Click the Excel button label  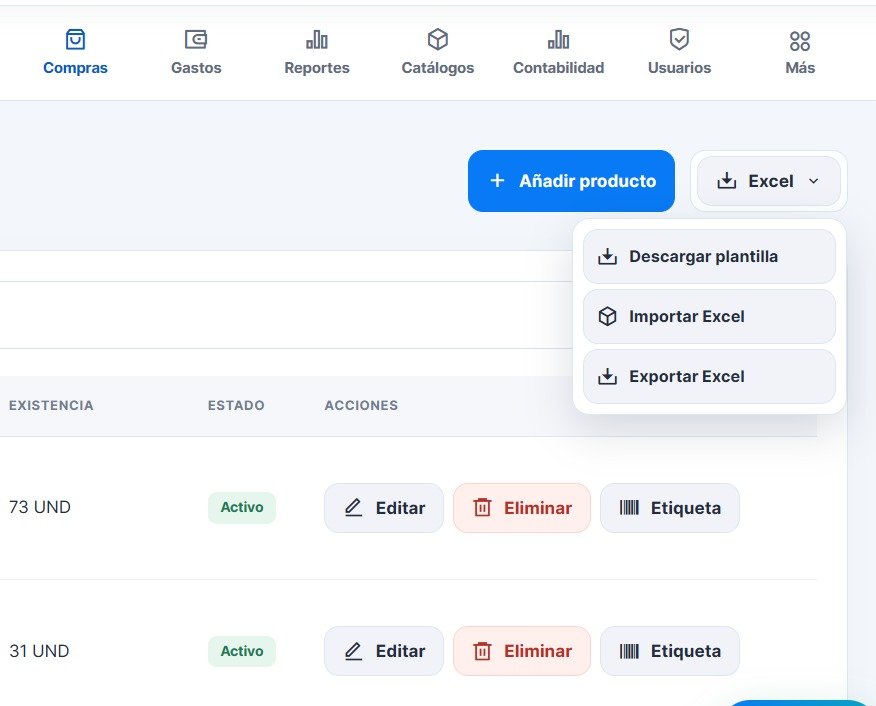[770, 181]
